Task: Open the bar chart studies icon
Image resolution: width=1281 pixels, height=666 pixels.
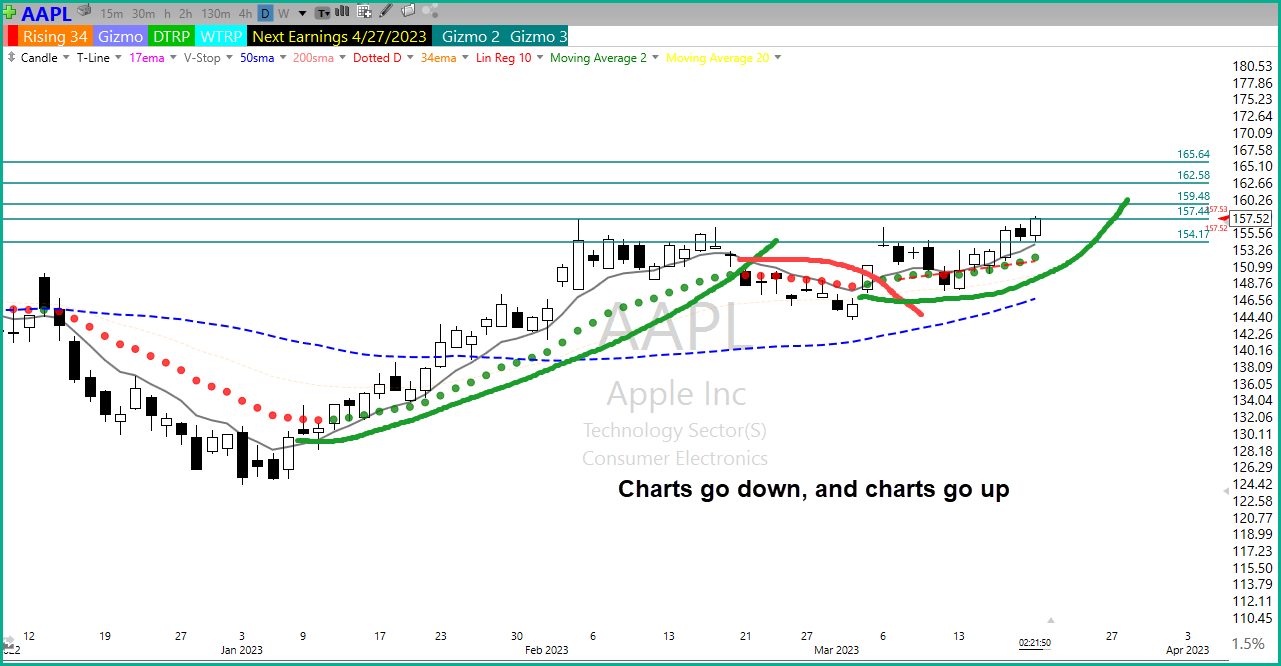Action: (343, 13)
